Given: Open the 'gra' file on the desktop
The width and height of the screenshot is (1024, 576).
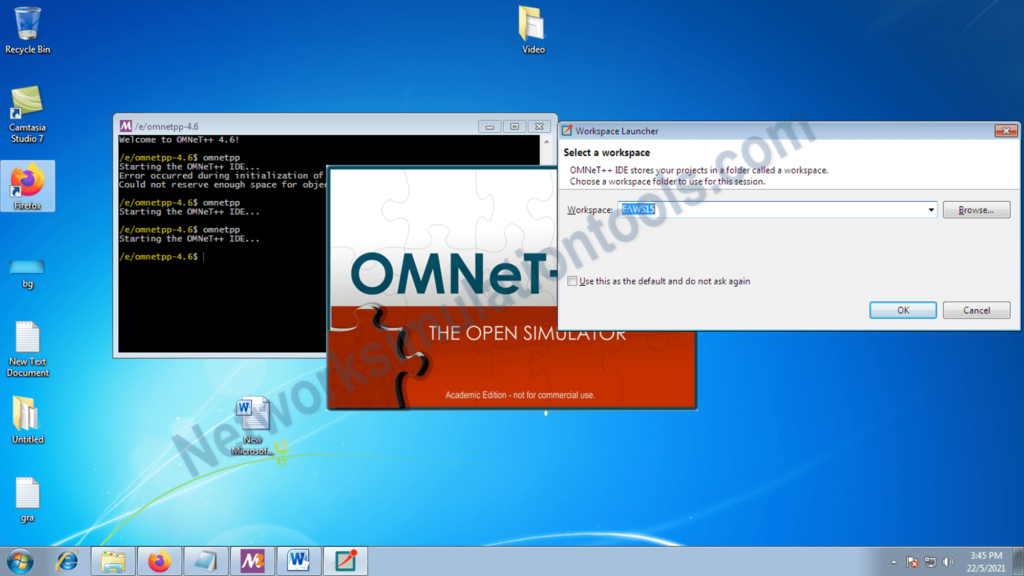Looking at the screenshot, I should (27, 495).
